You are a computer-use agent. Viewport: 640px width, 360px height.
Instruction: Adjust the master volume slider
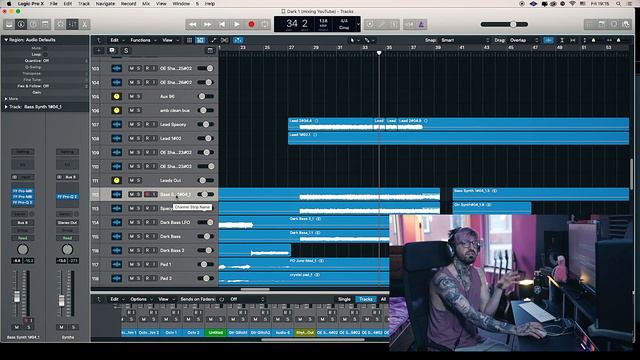[x=504, y=24]
